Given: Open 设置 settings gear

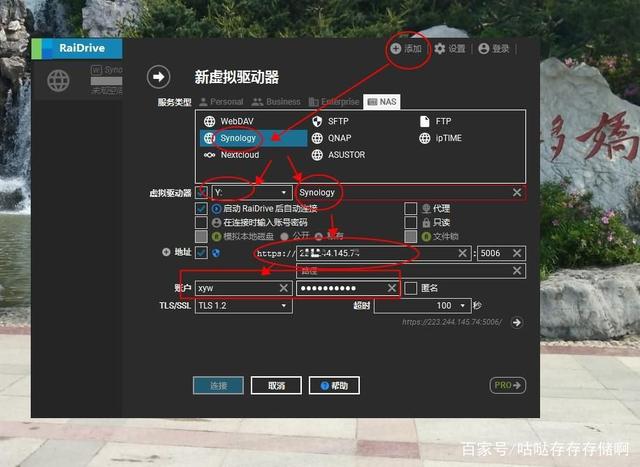Looking at the screenshot, I should click(x=440, y=49).
